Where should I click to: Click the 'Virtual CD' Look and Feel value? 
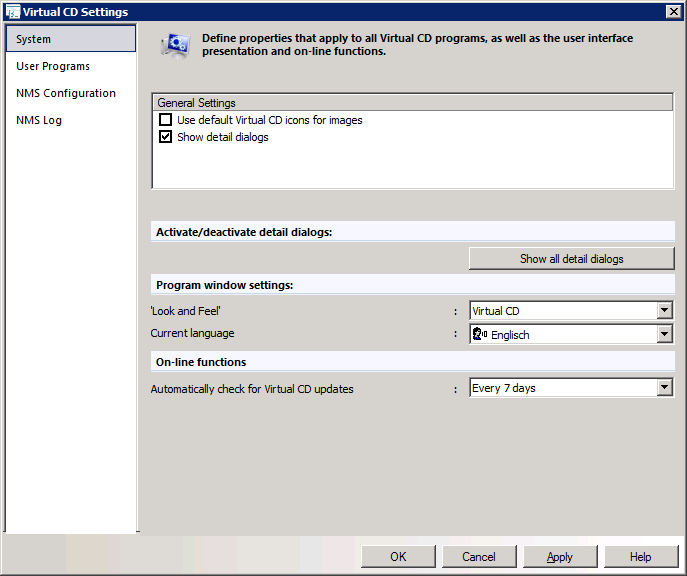563,311
